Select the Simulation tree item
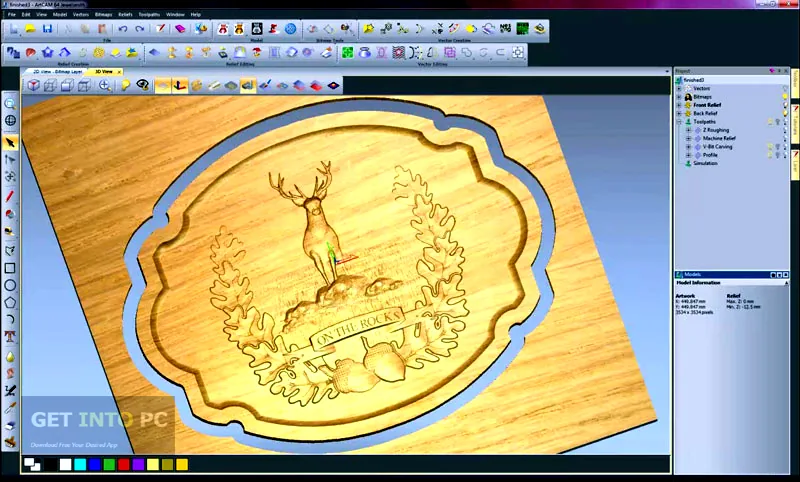Screen dimensions: 800x482 pos(705,163)
